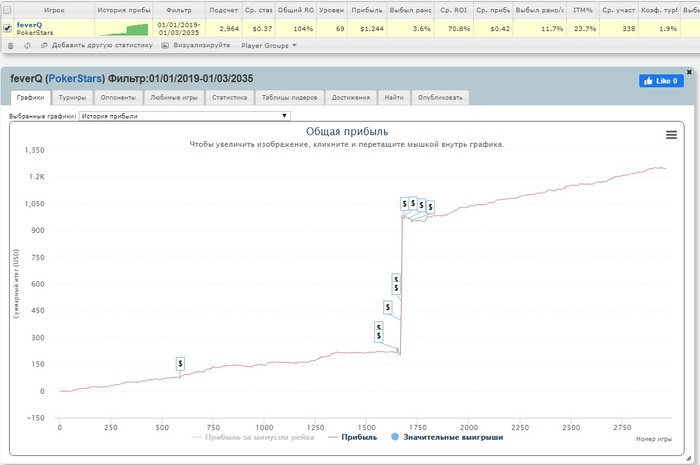Toggle 'Прибыль' legend series
The width and height of the screenshot is (700, 465).
pos(352,437)
